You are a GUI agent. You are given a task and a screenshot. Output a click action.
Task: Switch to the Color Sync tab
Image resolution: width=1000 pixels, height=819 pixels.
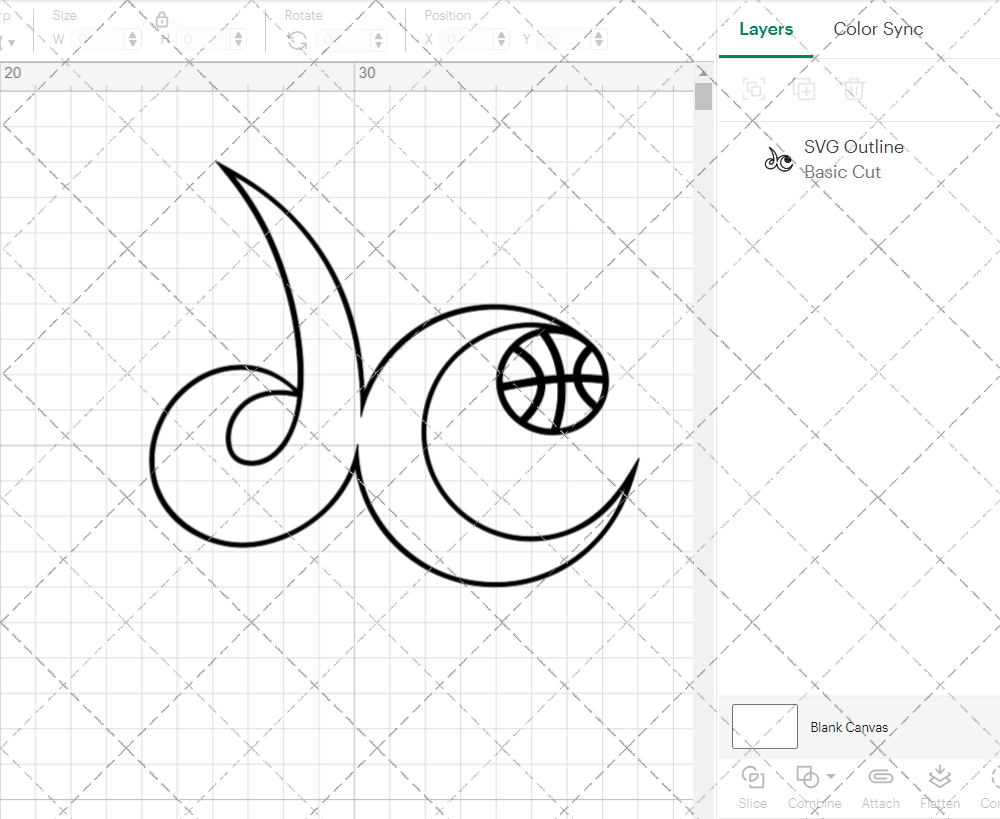[878, 29]
